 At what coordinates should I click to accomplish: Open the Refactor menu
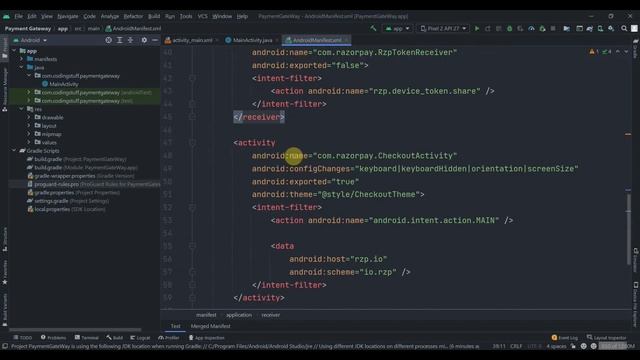coord(133,16)
